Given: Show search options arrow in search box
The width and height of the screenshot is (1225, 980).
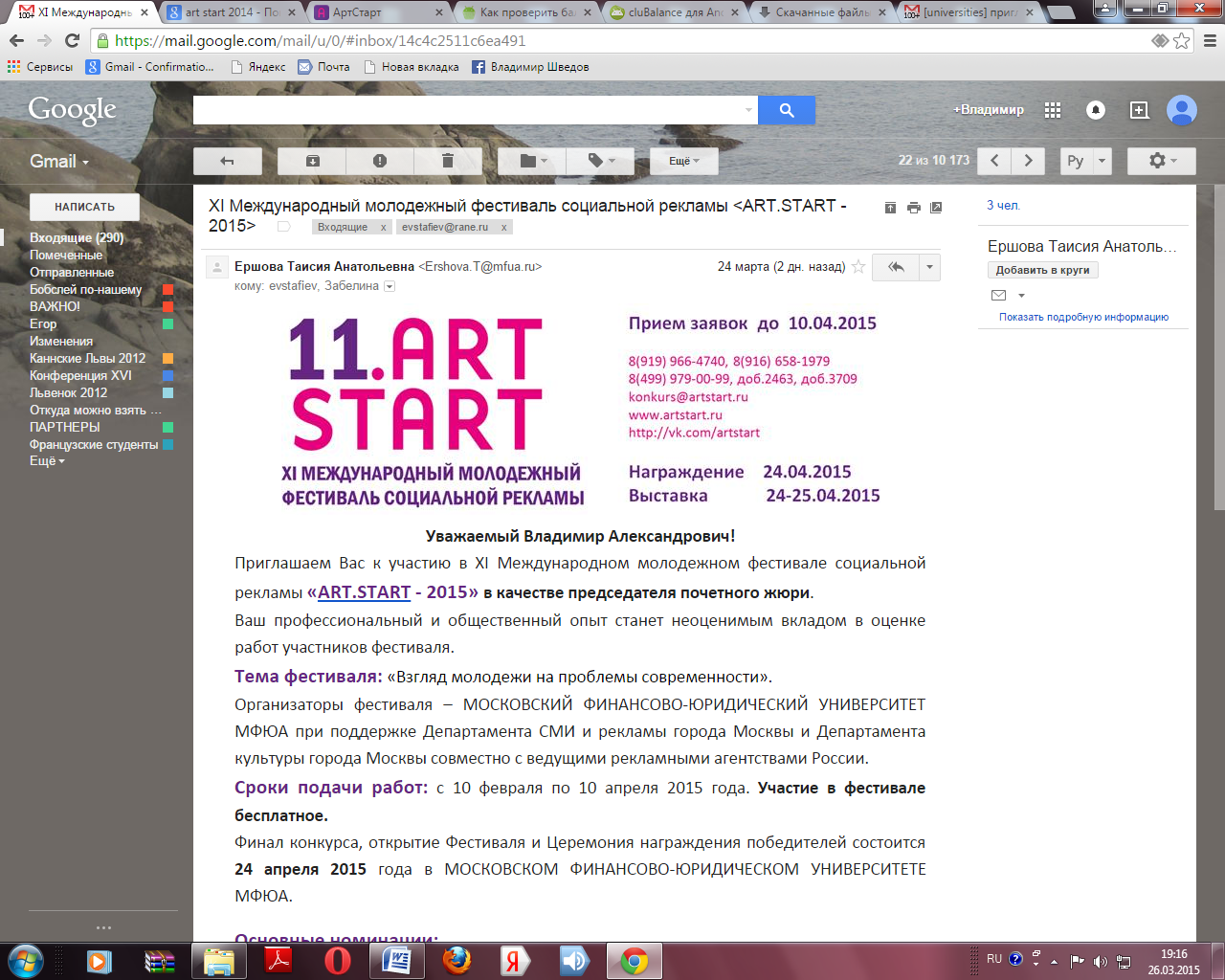Looking at the screenshot, I should point(748,110).
